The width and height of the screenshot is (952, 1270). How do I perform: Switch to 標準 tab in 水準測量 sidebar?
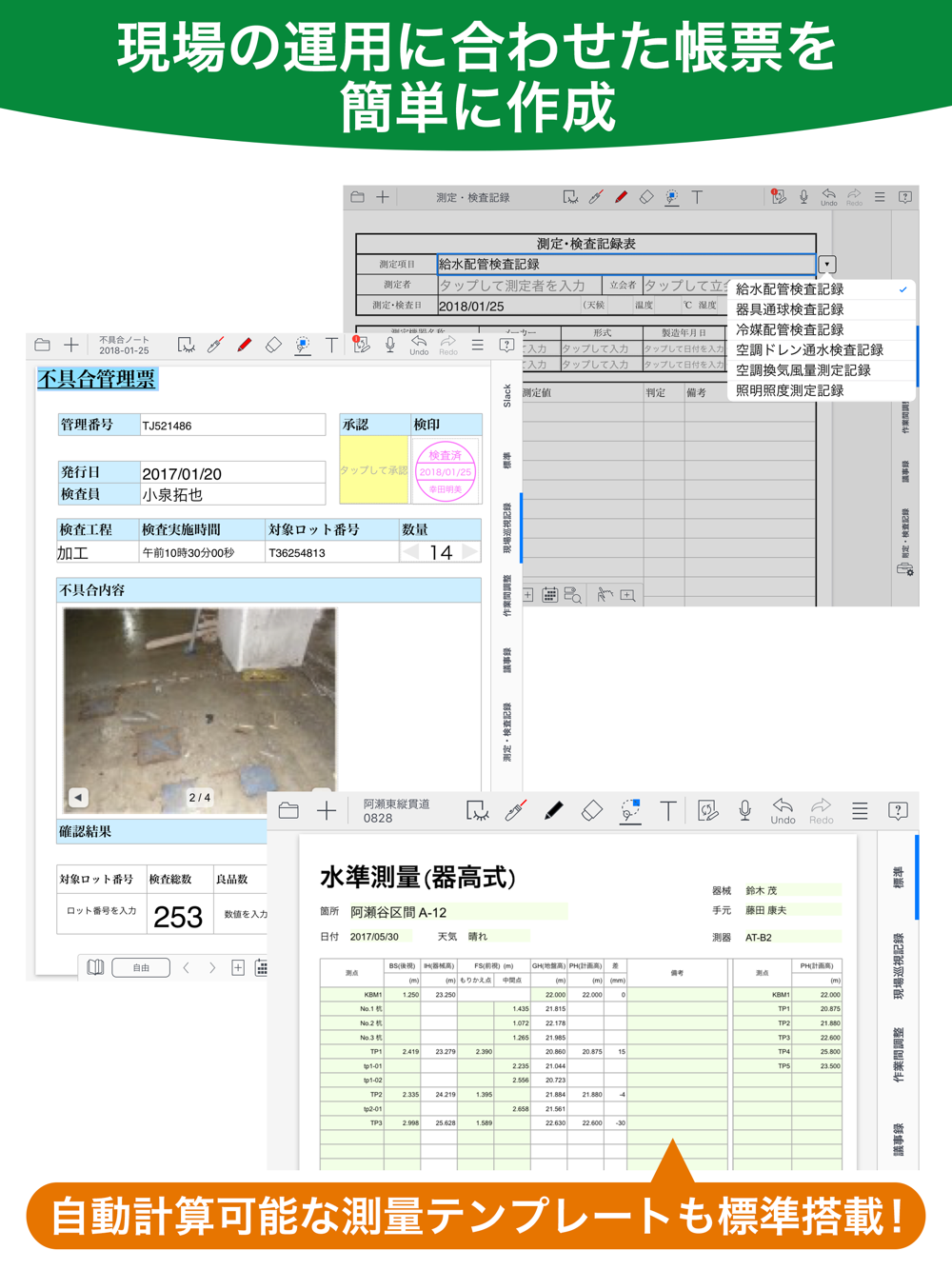coord(898,876)
